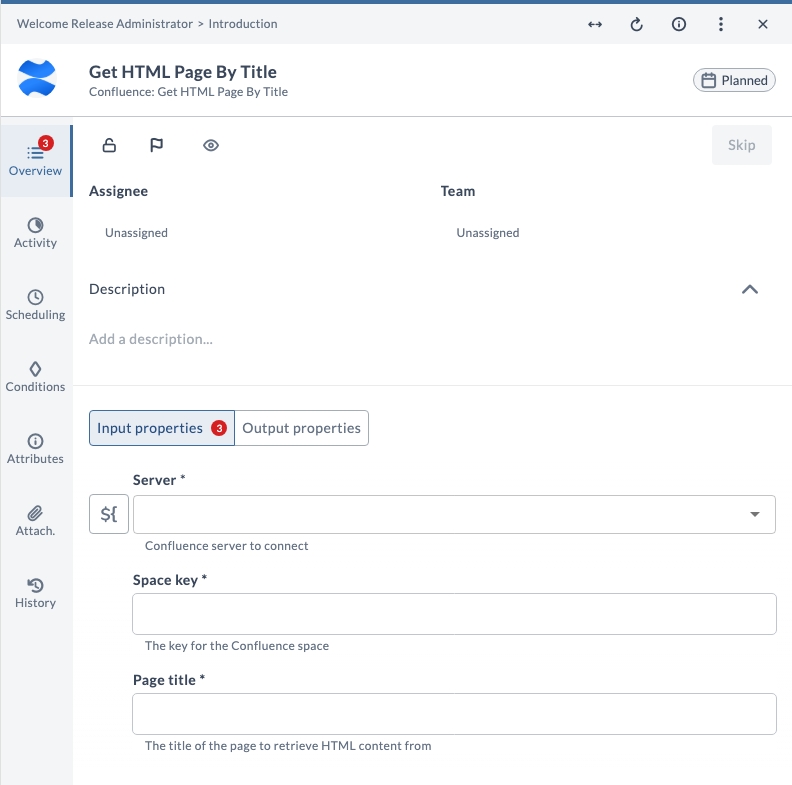Open the Attach. sidebar tab
Screen dimensions: 792x785
[35, 521]
